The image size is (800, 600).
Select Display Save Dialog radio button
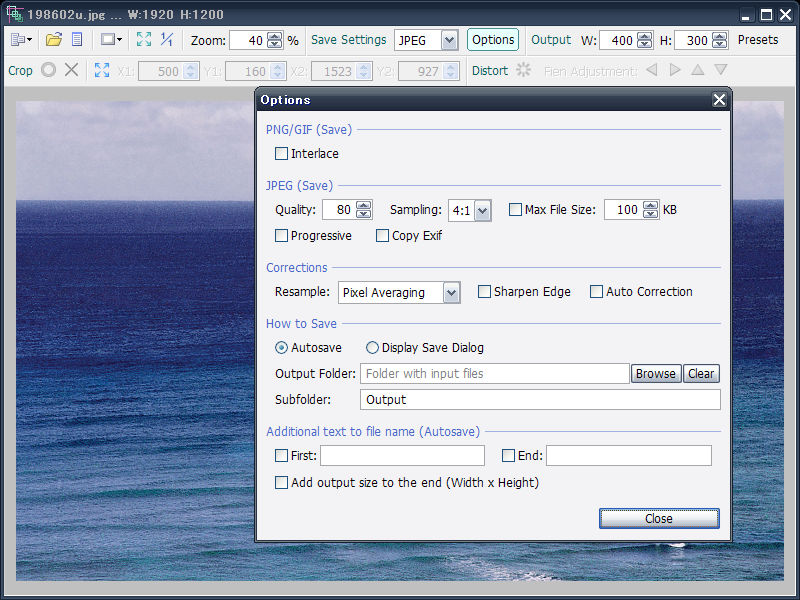pos(372,348)
